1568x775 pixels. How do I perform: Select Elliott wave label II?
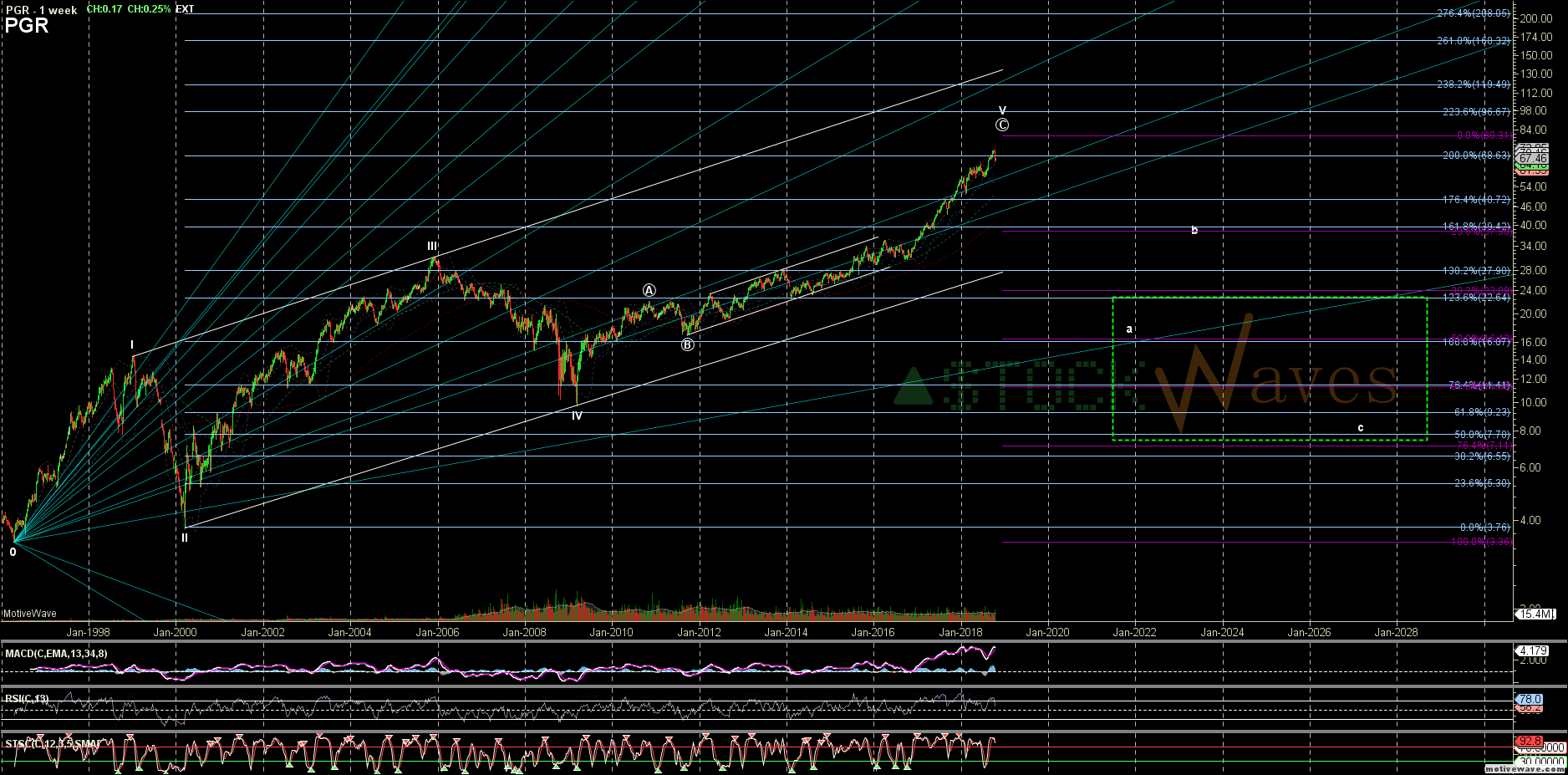point(185,538)
